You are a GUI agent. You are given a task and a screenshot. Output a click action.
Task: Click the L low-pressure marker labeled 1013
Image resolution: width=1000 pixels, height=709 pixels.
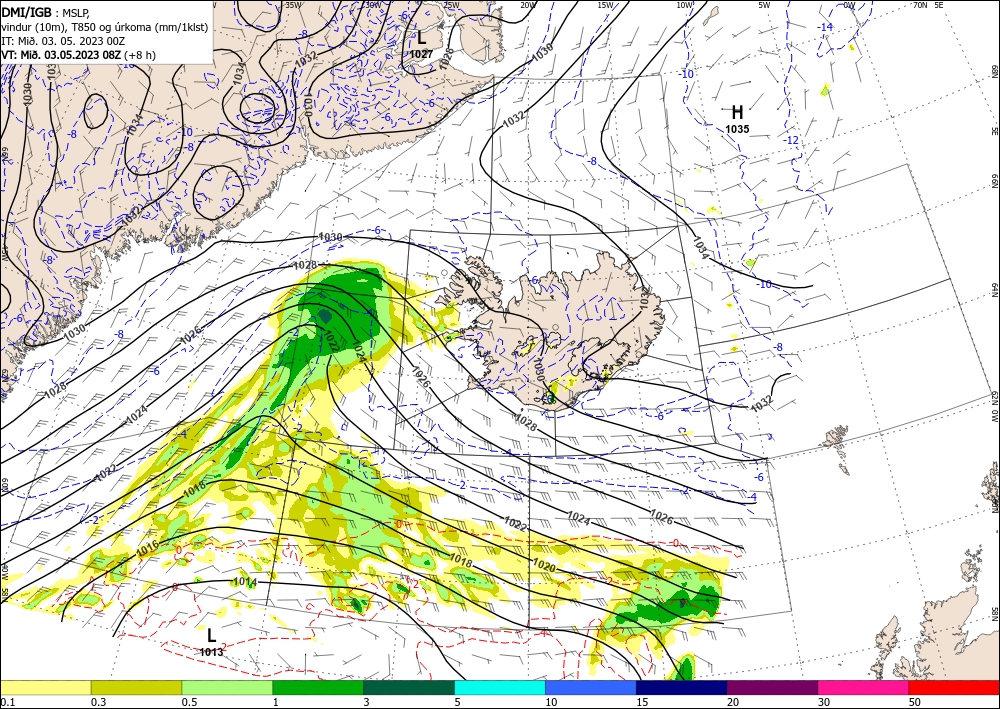(211, 636)
